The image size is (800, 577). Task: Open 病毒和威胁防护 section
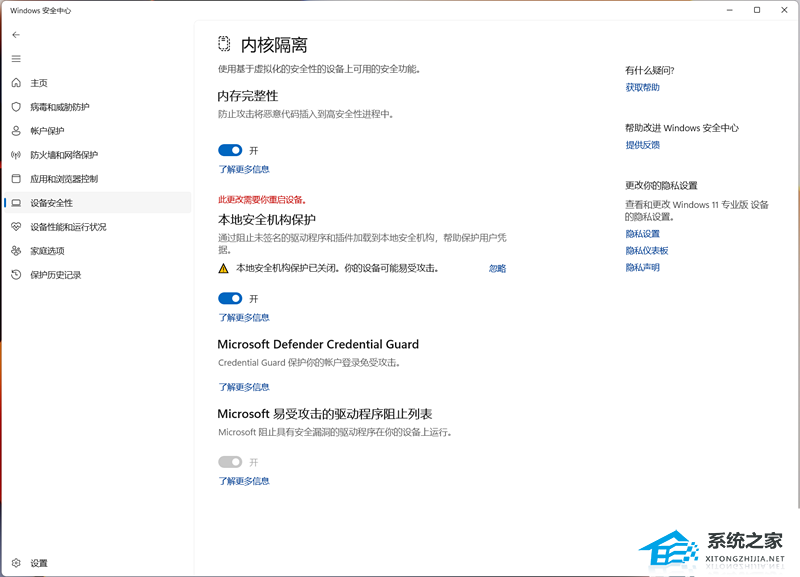point(60,107)
